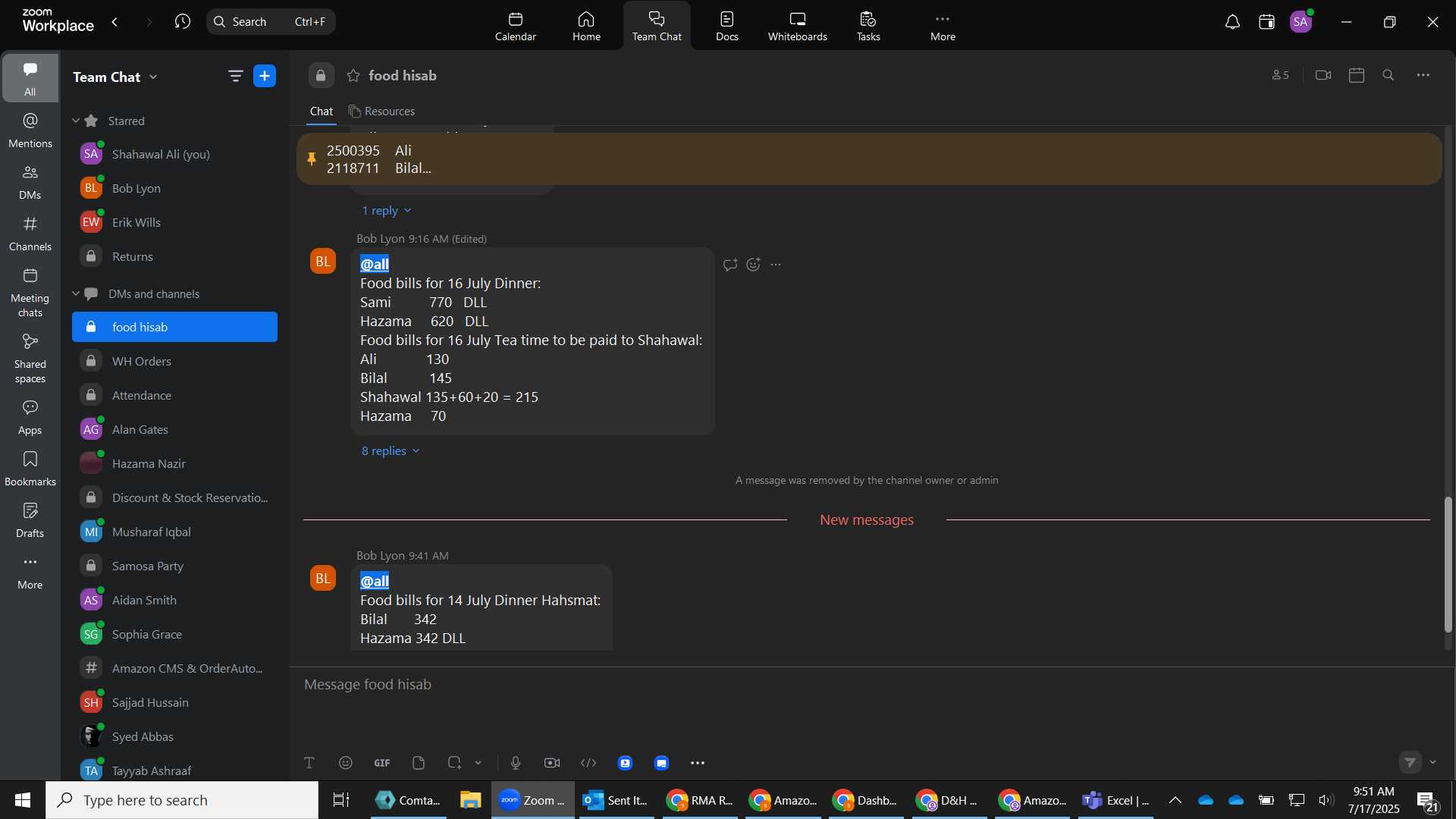Open Channels in the left sidebar

click(30, 234)
